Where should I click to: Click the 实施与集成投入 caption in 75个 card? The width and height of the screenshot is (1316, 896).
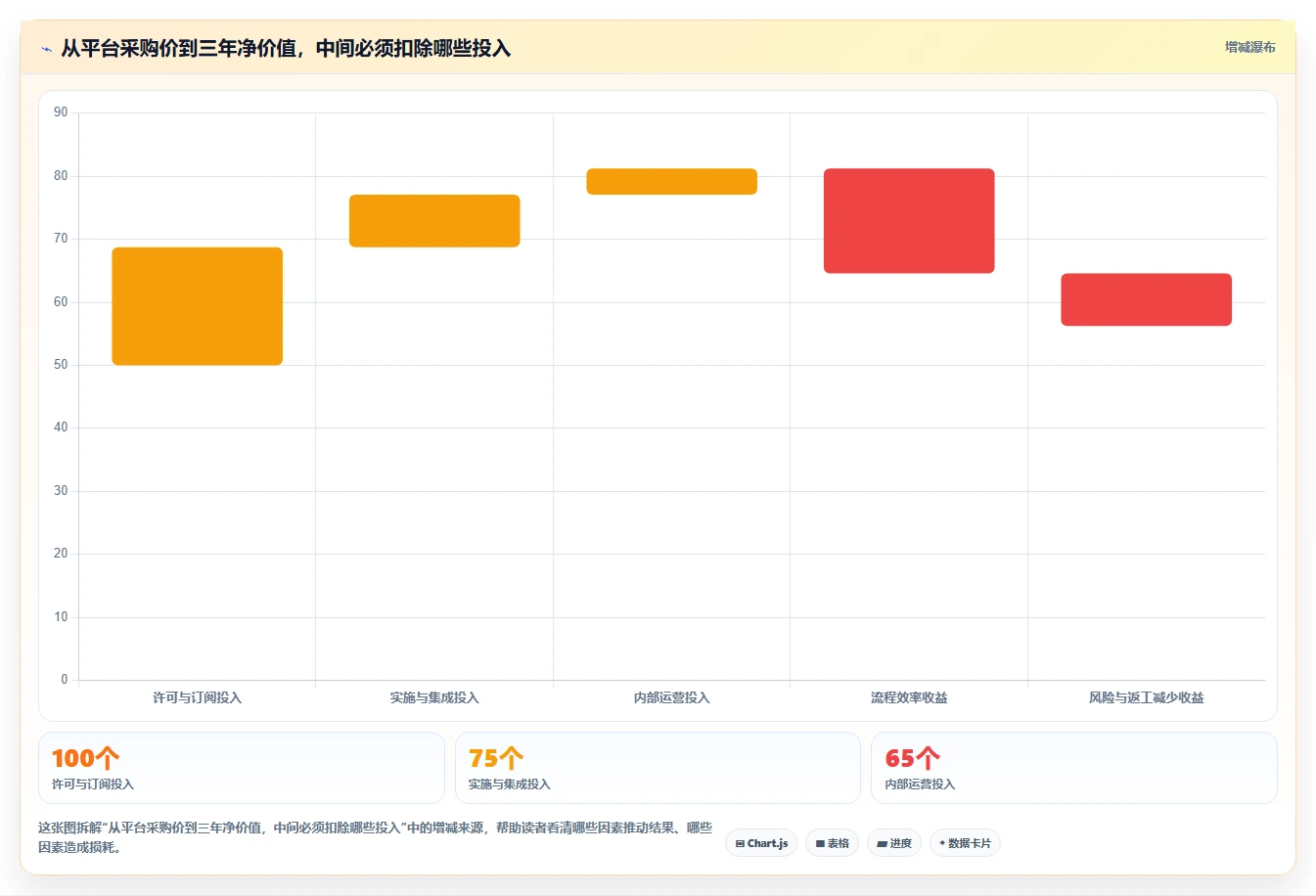tap(510, 784)
